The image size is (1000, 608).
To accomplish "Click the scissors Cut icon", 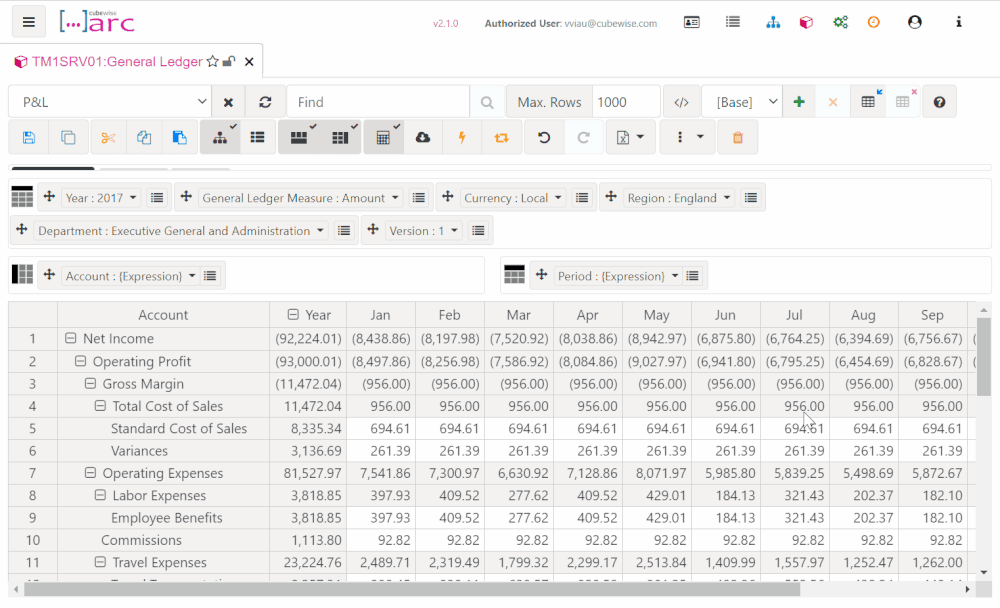I will pos(108,137).
